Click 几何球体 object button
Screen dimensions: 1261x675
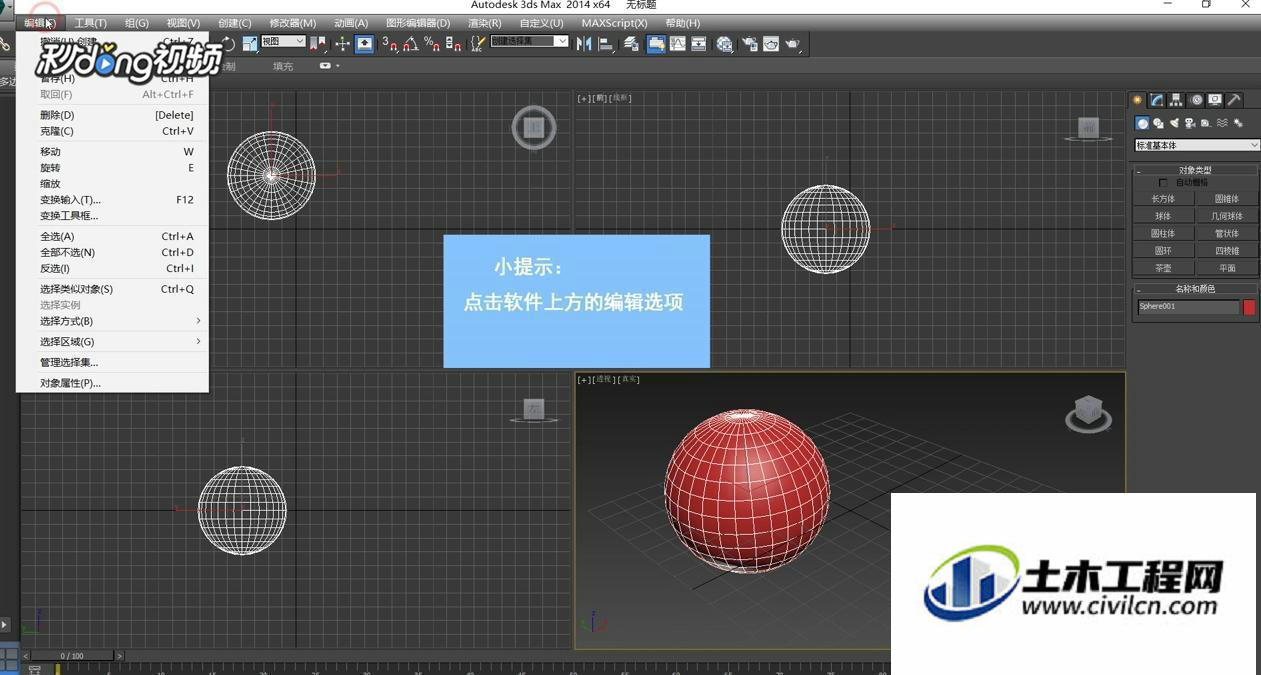[x=1227, y=216]
